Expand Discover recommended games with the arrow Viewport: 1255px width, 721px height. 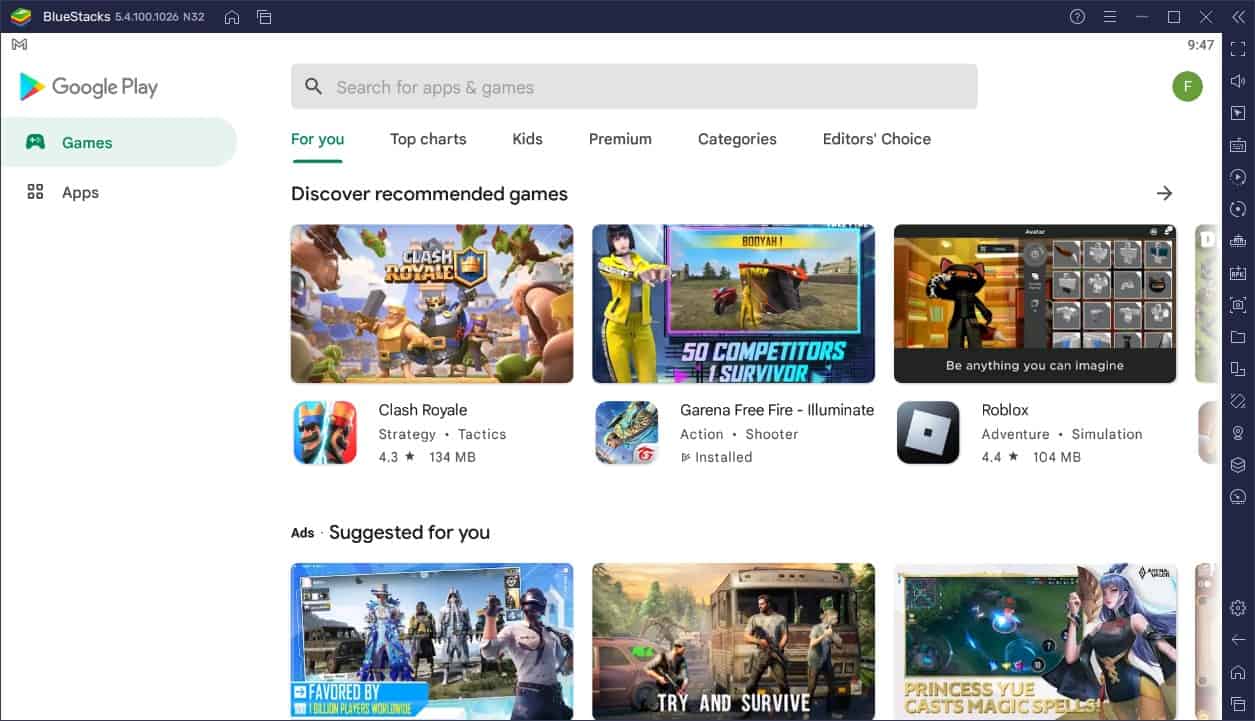[x=1164, y=193]
